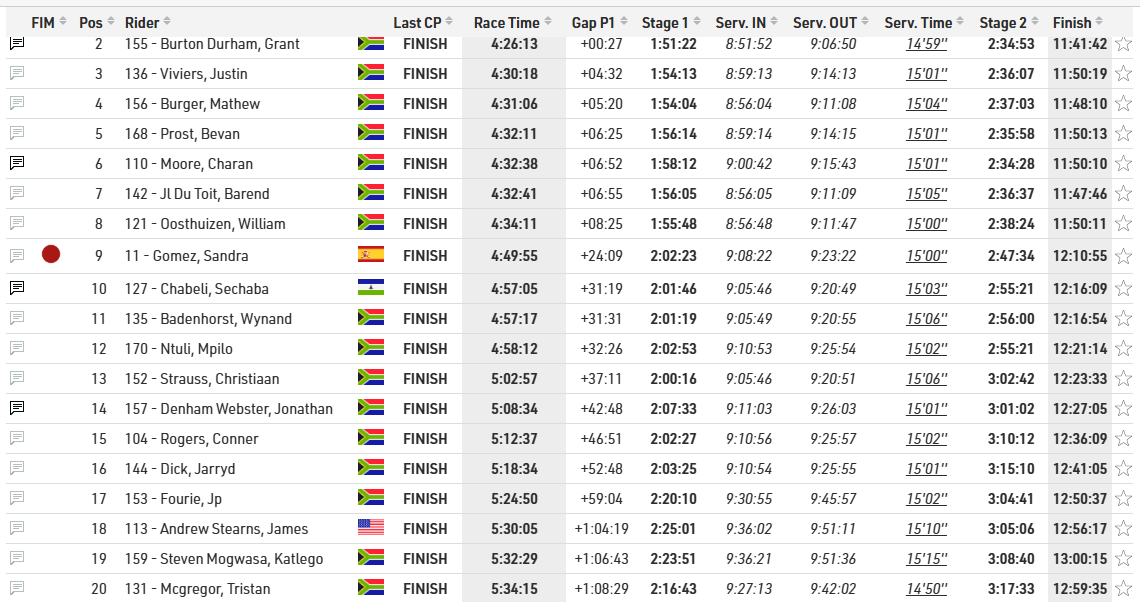Click Lesotho flag next to Chabeli, Sechaba
This screenshot has width=1140, height=602.
pos(371,288)
